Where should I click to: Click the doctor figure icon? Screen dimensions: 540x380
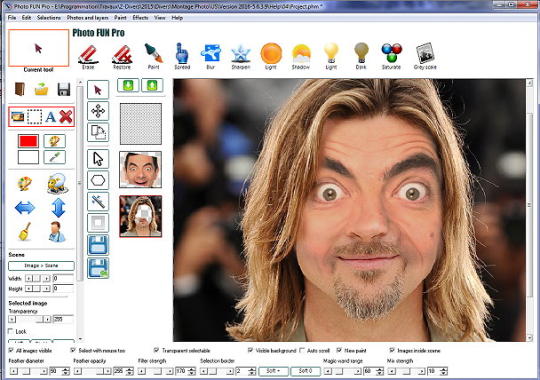[x=56, y=231]
